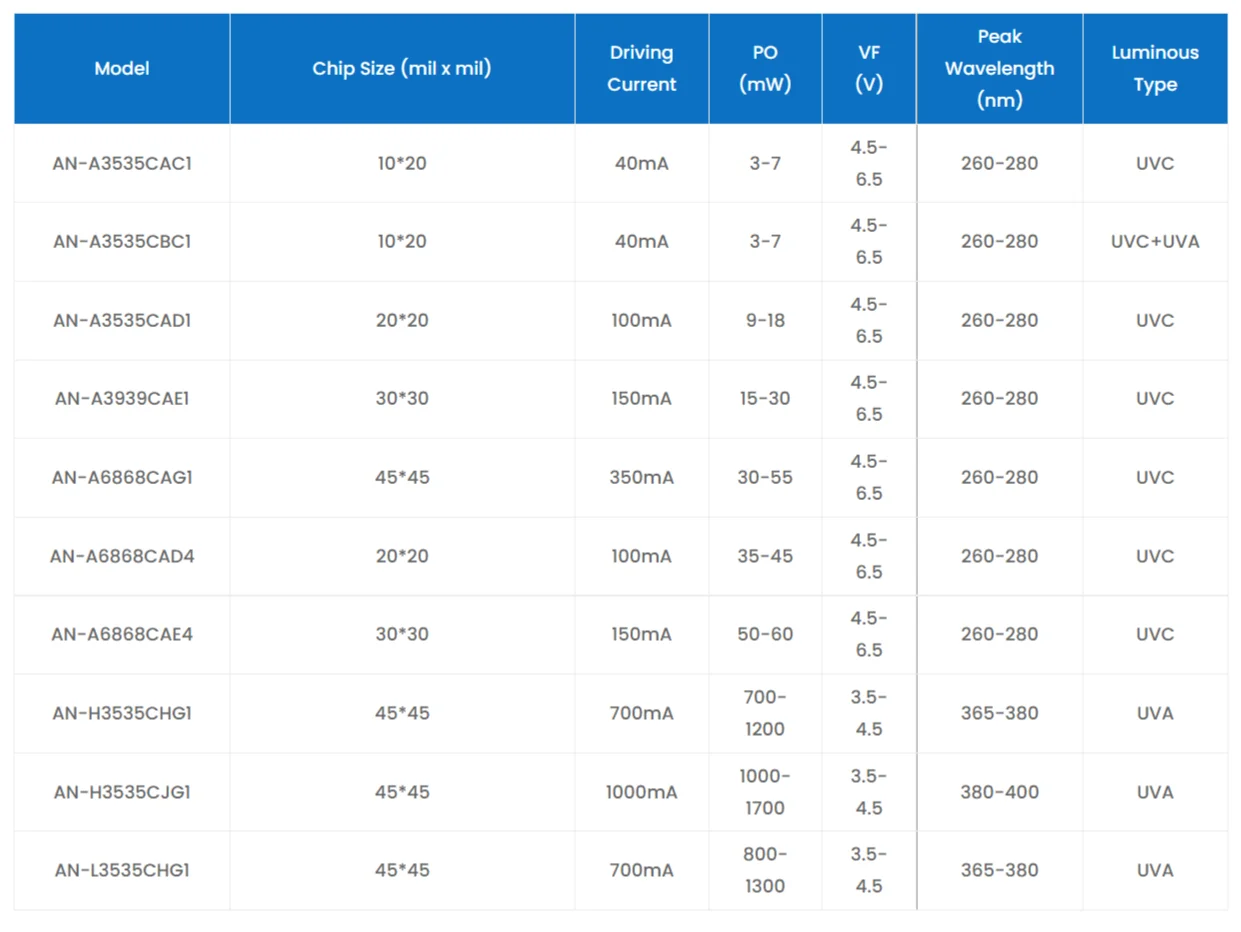Screen dimensions: 1241x932
Task: Select model AN-A6868CAG1 cell
Action: (x=122, y=478)
